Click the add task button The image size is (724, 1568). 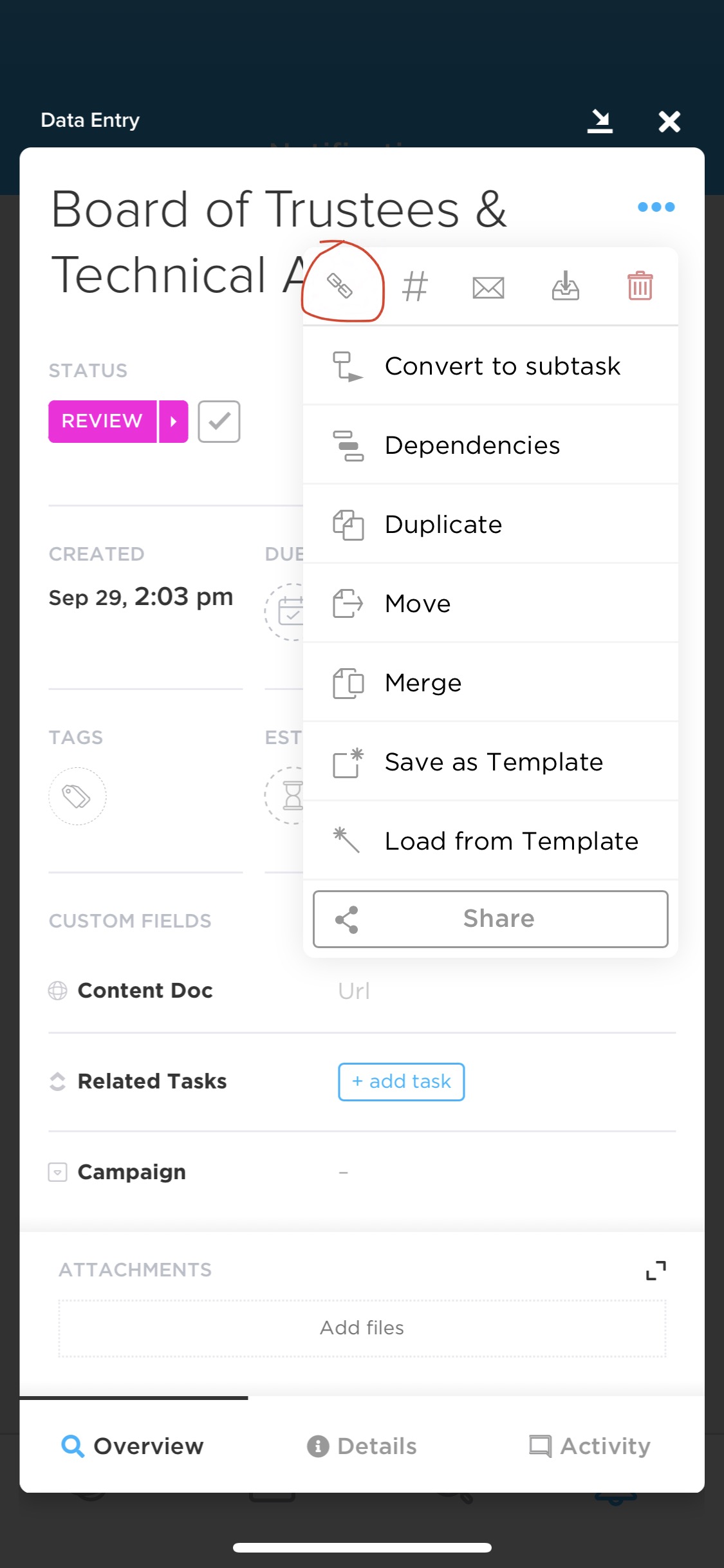(402, 1082)
